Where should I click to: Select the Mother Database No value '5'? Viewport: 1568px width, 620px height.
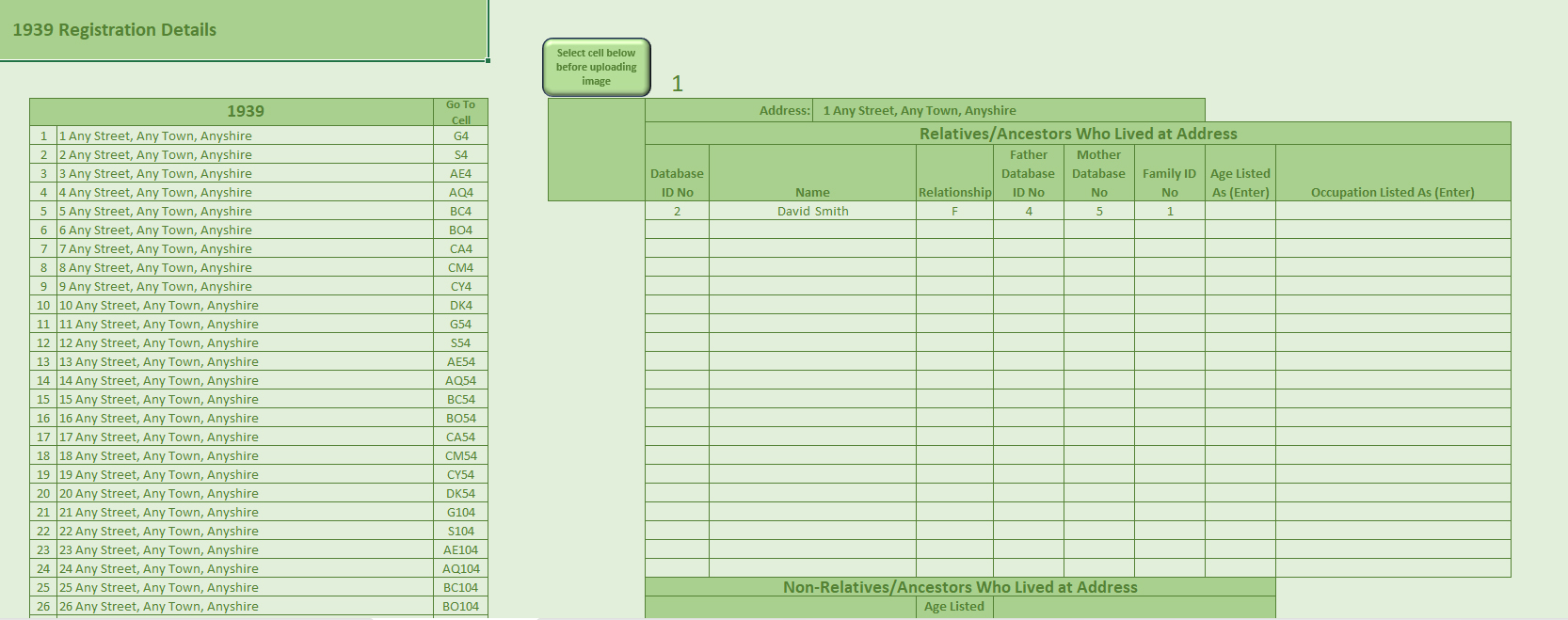1098,212
